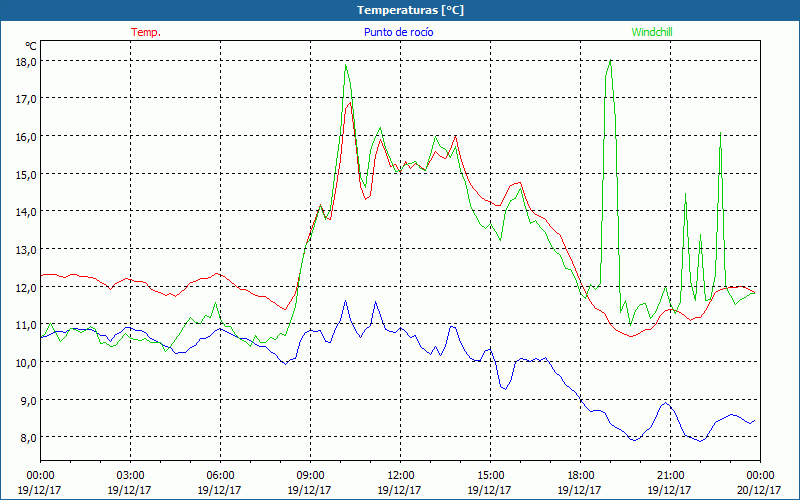This screenshot has width=800, height=500.
Task: Click the 18:00 time axis label
Action: tap(581, 476)
